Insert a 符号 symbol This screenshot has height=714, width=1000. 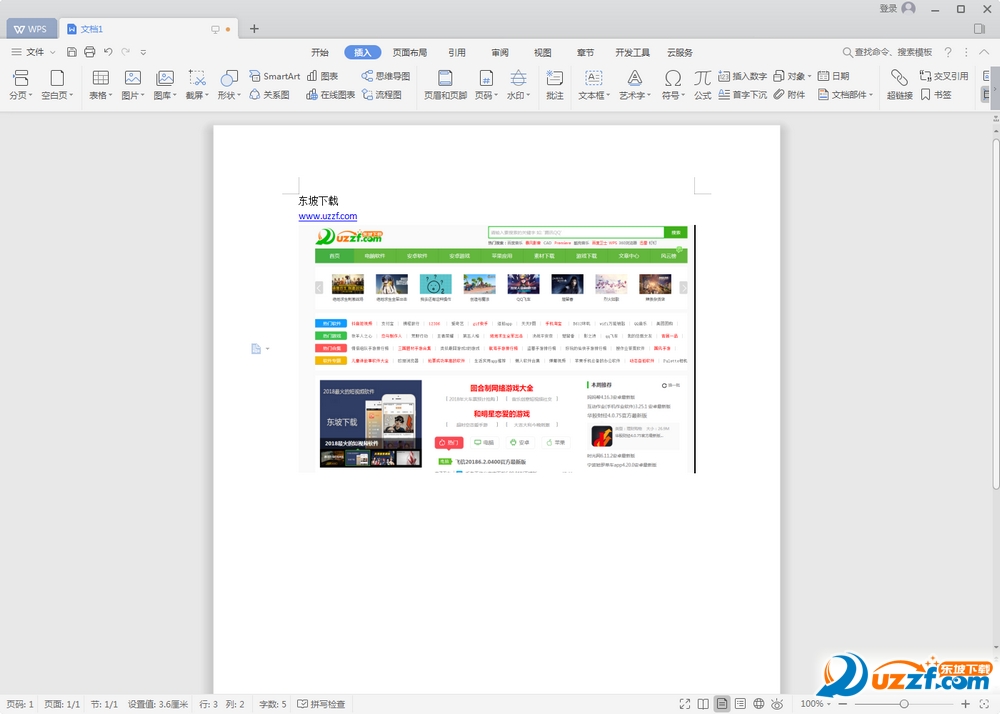(x=673, y=84)
